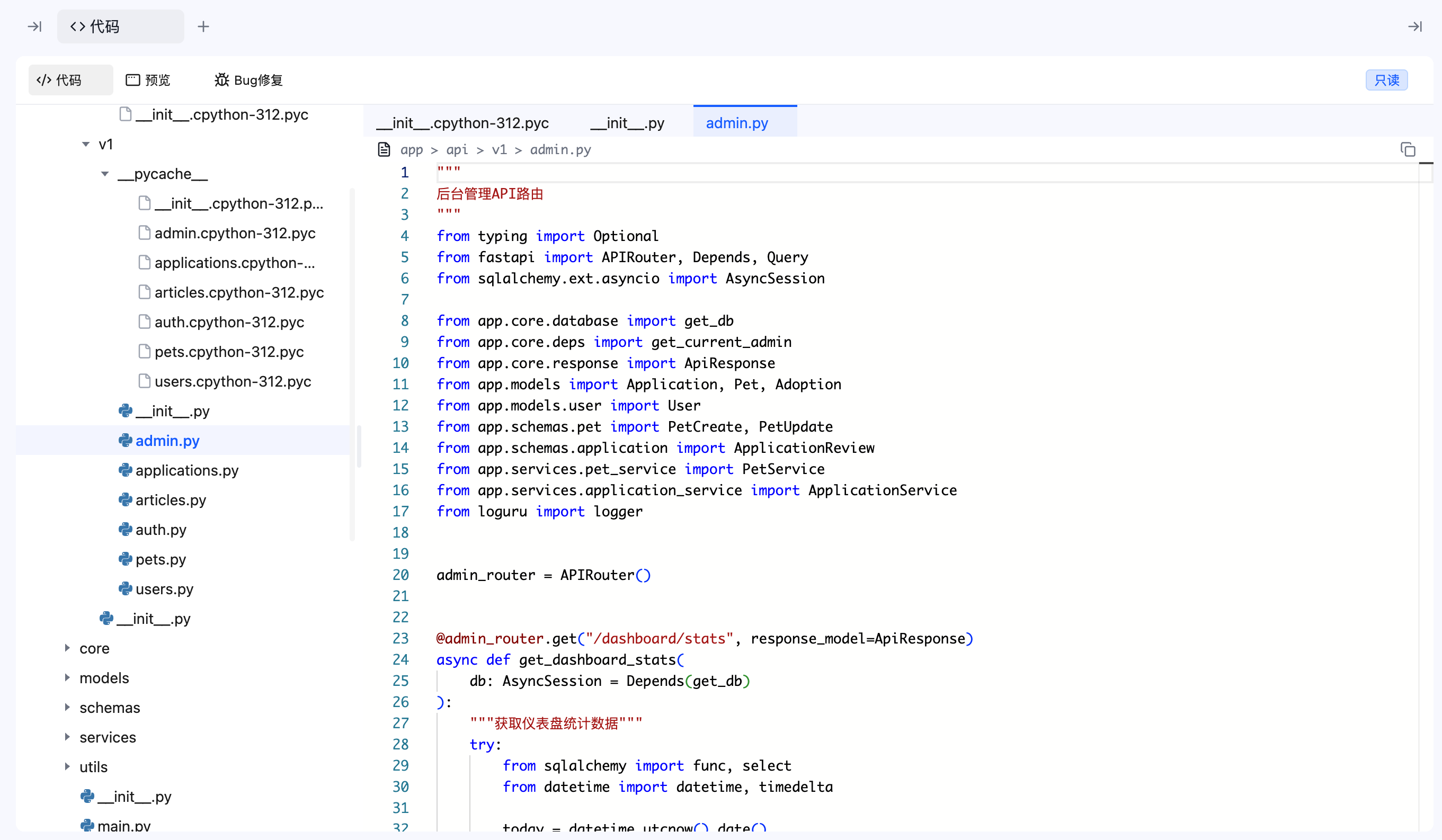1442x840 pixels.
Task: Switch to the 预览 tab
Action: pos(148,80)
